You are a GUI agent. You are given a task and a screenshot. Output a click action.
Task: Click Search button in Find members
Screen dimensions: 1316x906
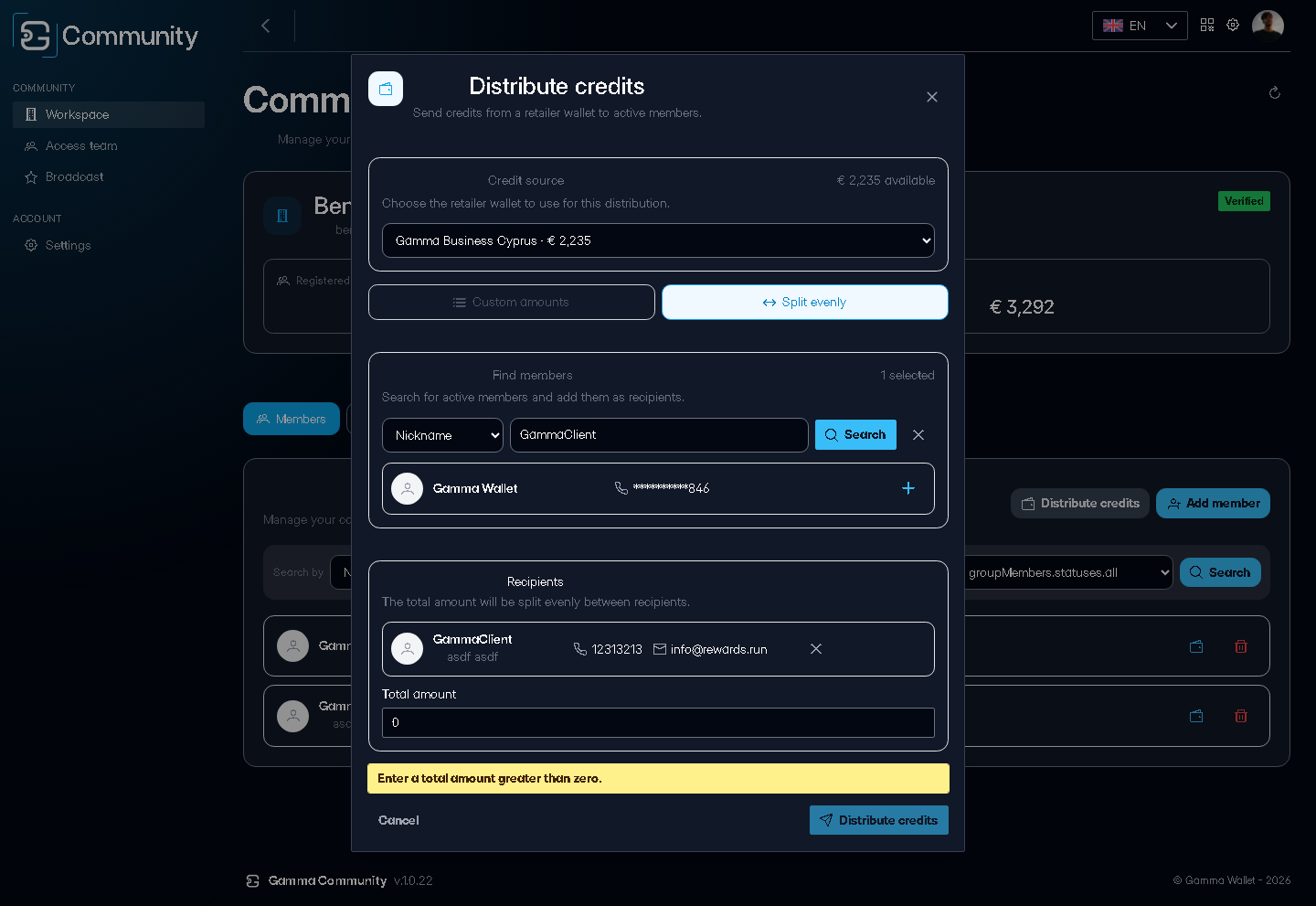pyautogui.click(x=855, y=435)
